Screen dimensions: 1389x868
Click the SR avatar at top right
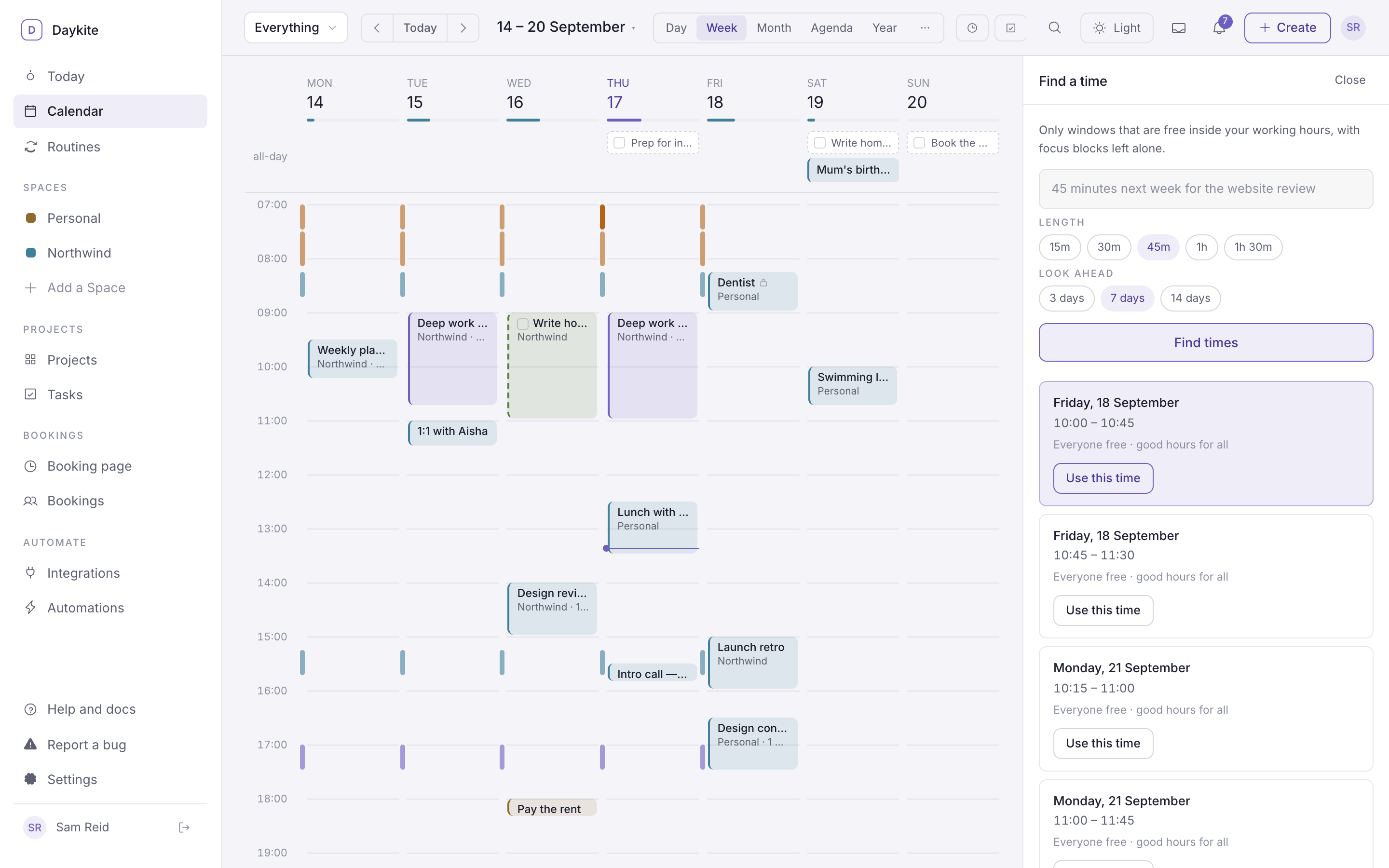tap(1353, 27)
